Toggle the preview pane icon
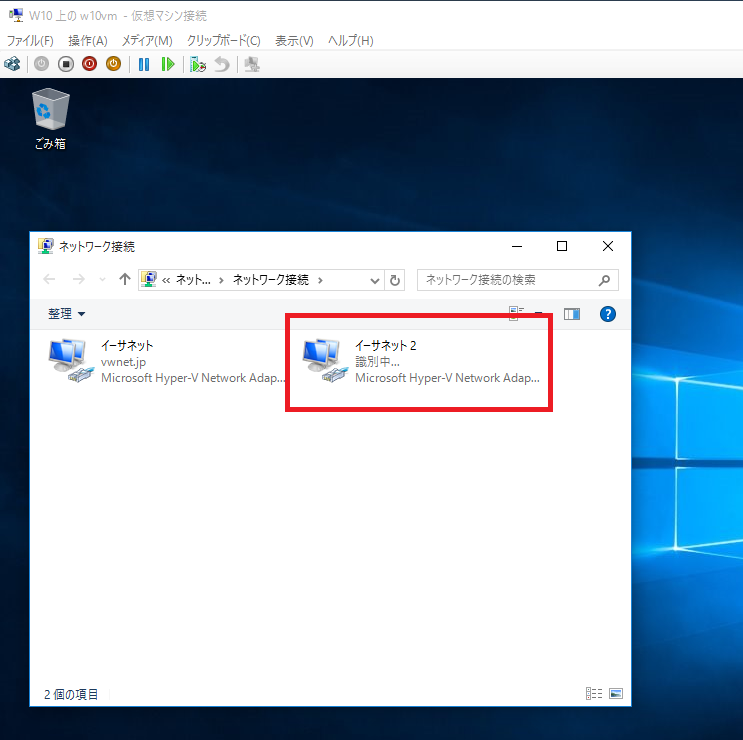The image size is (743, 740). click(x=571, y=314)
